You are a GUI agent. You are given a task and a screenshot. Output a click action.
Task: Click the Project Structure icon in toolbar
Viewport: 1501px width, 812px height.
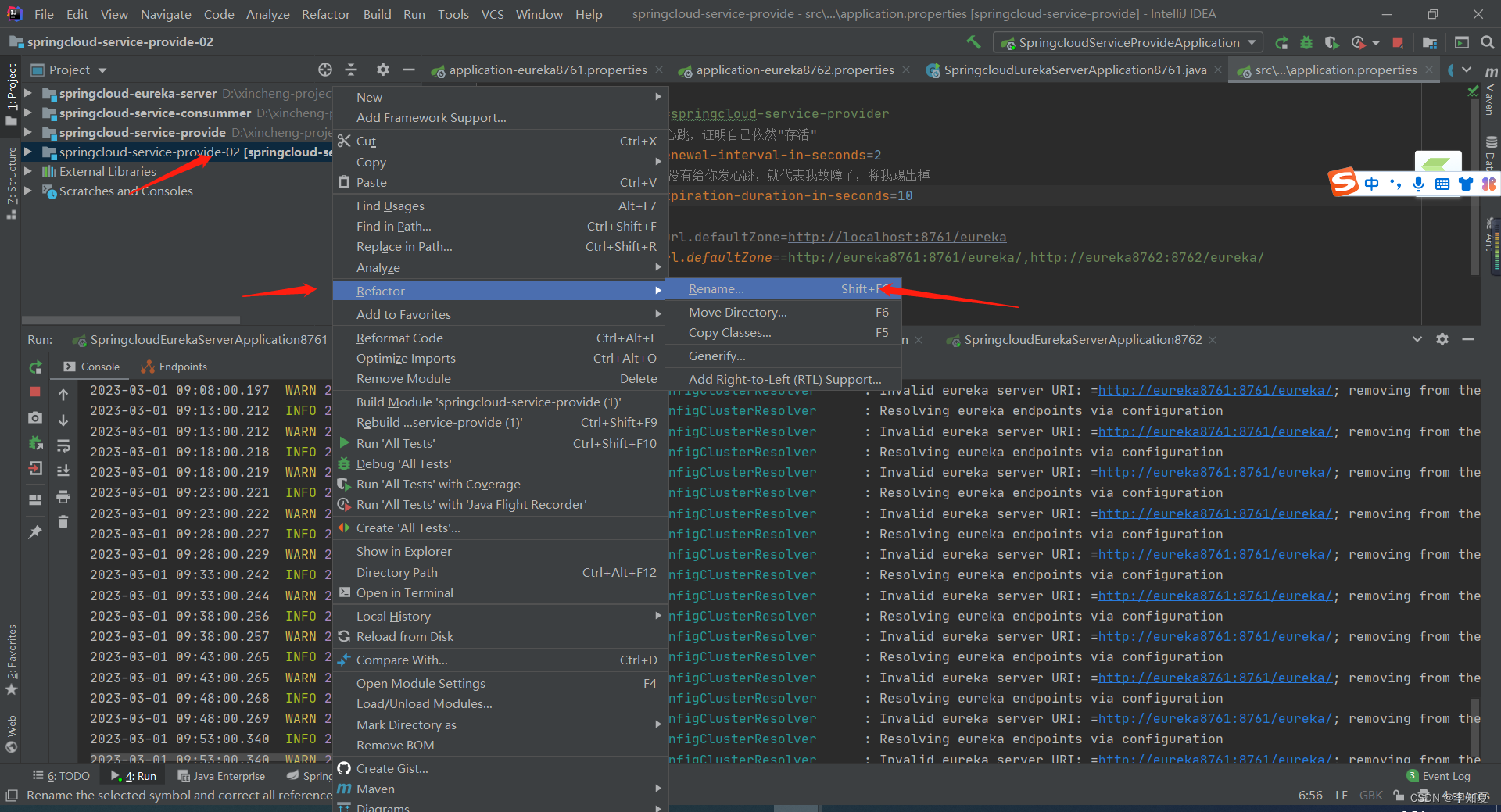(1430, 43)
